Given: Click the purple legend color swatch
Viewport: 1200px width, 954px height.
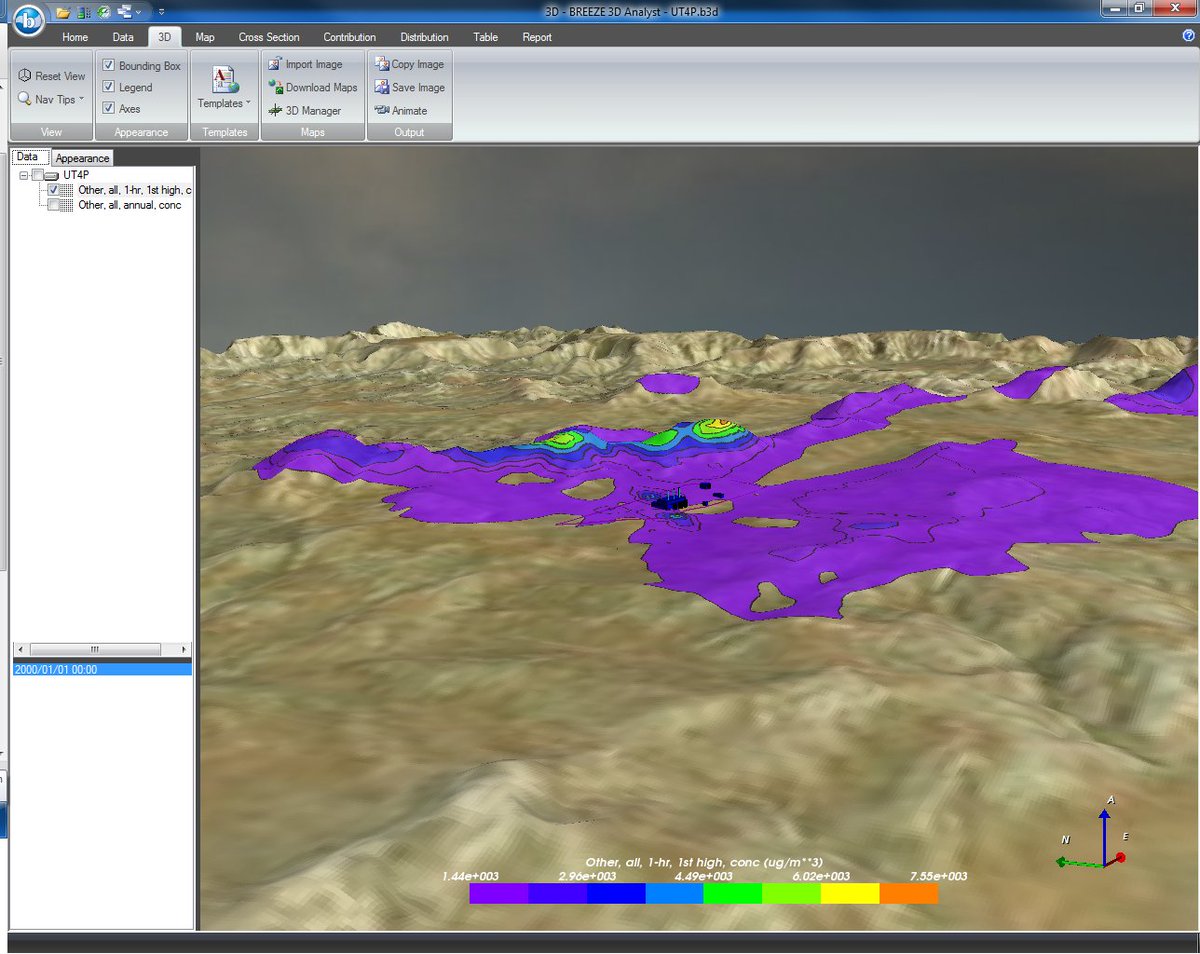Looking at the screenshot, I should [x=498, y=893].
